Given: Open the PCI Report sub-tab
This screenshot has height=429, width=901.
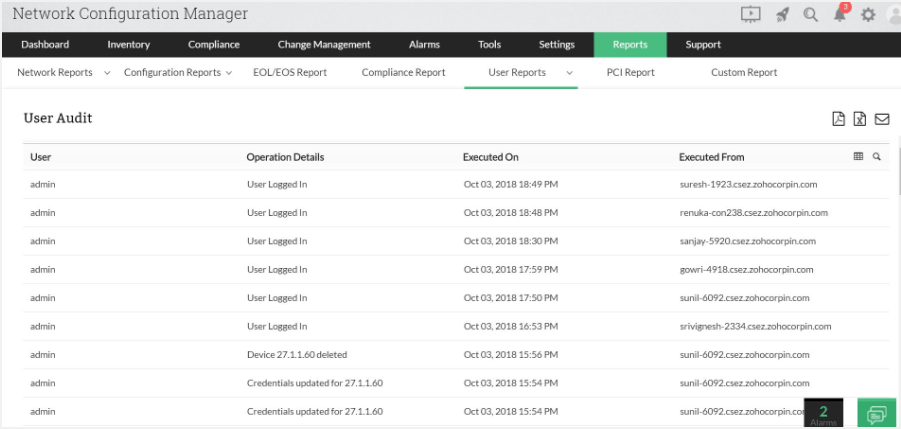Looking at the screenshot, I should pos(630,73).
